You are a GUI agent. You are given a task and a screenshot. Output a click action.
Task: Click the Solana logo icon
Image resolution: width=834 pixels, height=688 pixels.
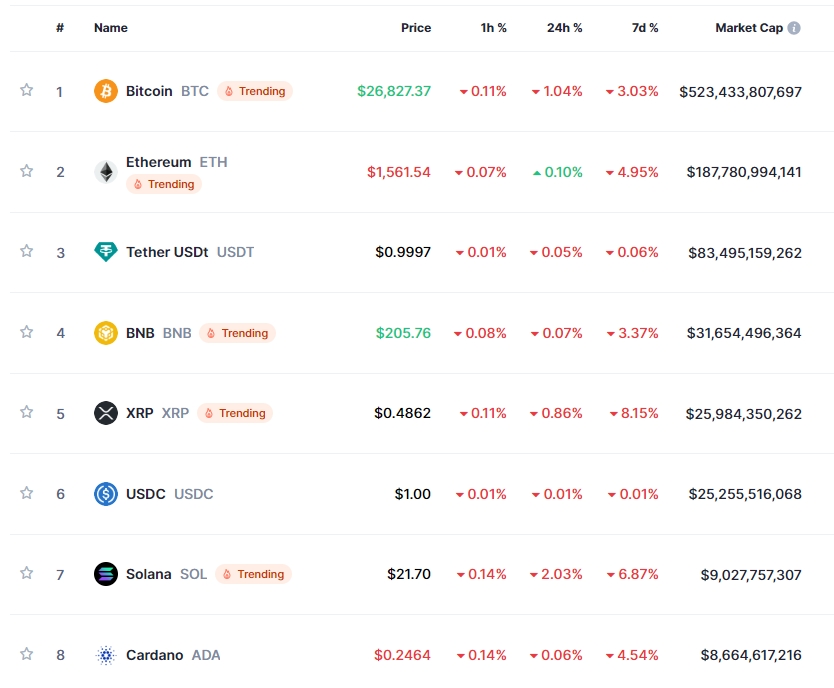105,574
